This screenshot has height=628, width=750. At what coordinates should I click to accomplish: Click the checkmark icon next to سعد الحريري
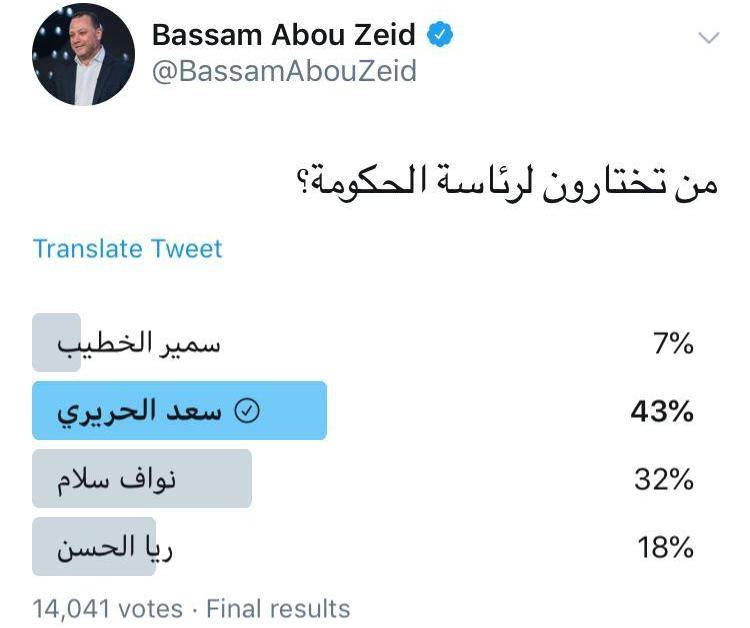(x=245, y=411)
